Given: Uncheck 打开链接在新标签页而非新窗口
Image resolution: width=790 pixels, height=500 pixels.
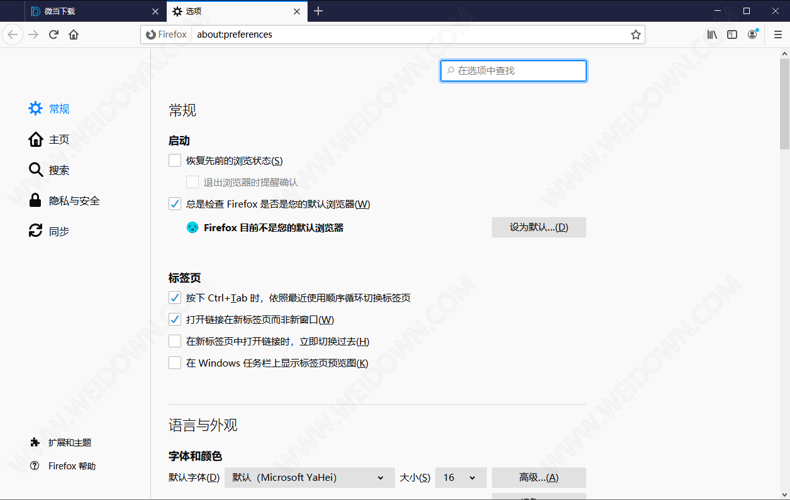Looking at the screenshot, I should tap(174, 319).
